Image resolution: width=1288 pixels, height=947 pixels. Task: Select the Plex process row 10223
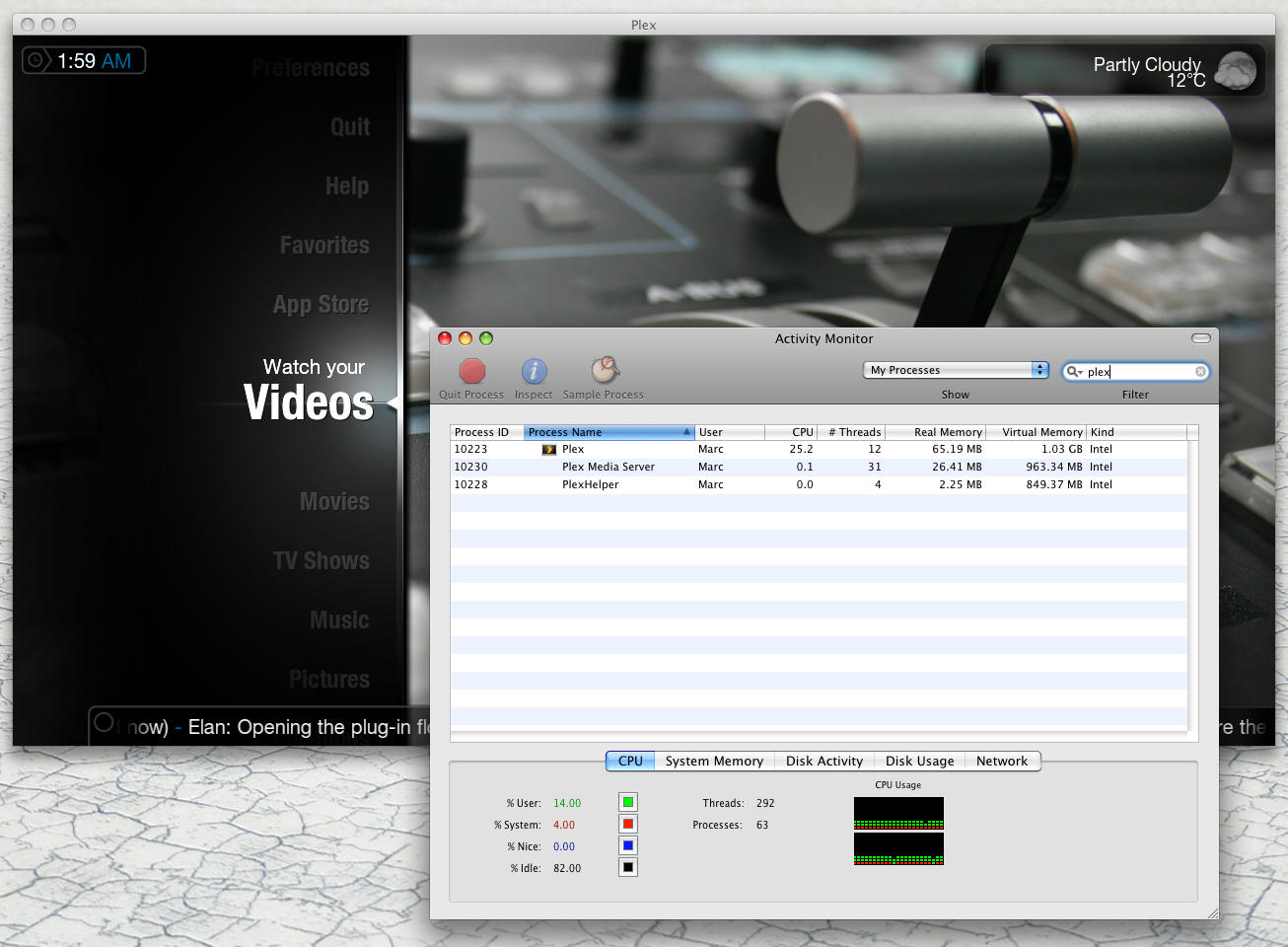tap(819, 450)
